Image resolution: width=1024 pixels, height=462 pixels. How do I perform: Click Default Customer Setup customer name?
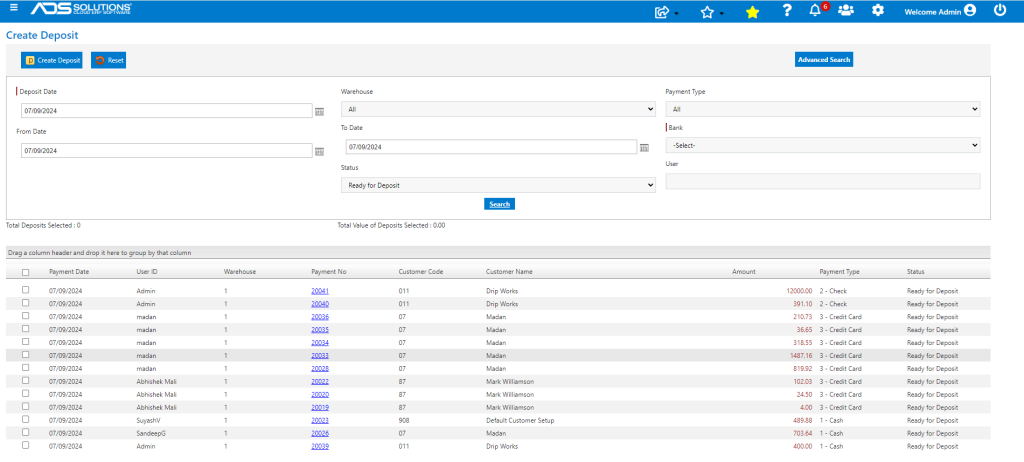click(x=520, y=420)
